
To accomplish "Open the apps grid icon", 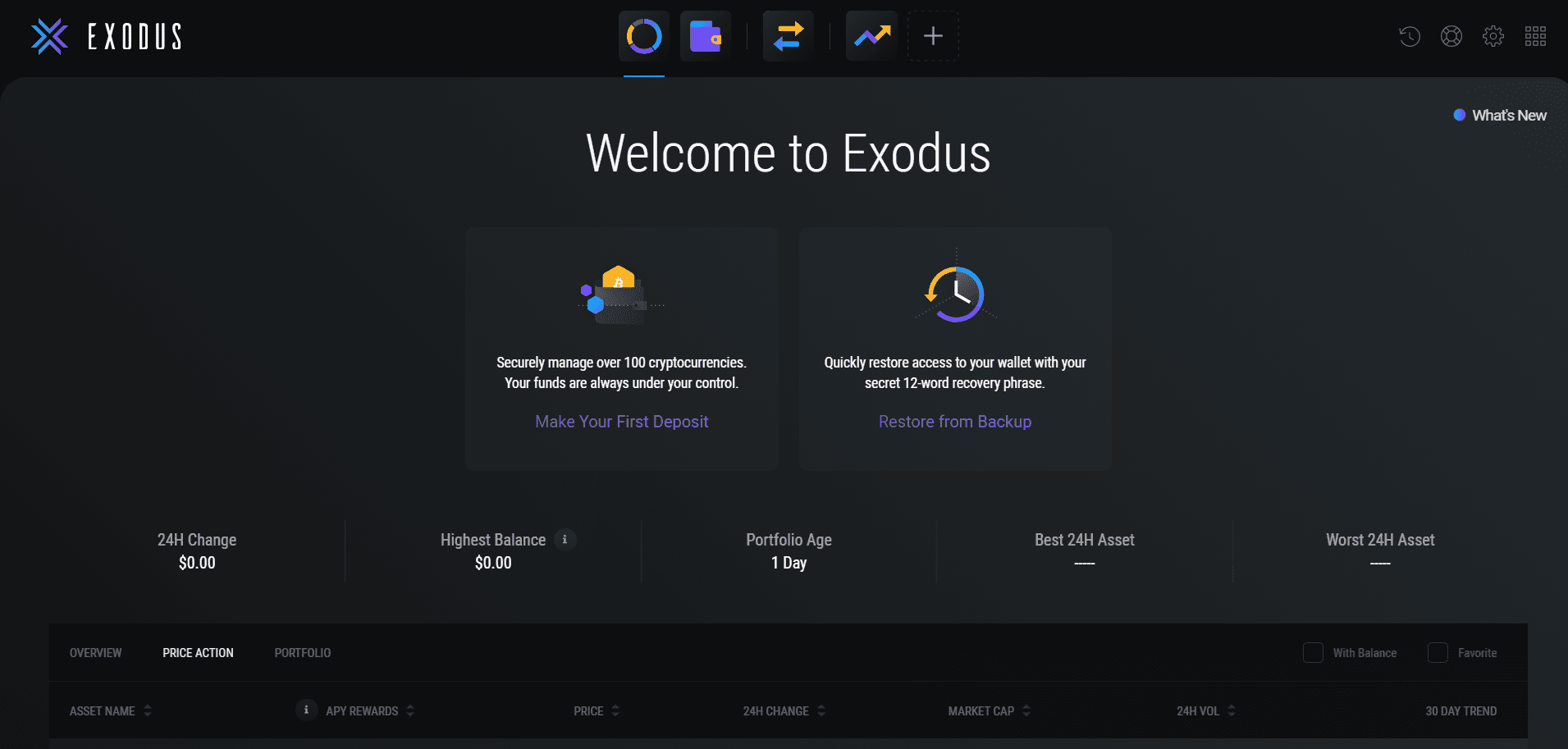I will [1535, 36].
